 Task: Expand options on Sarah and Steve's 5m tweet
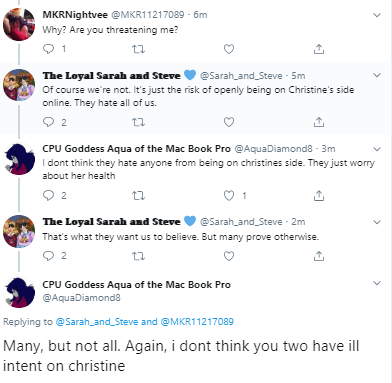coord(377,75)
